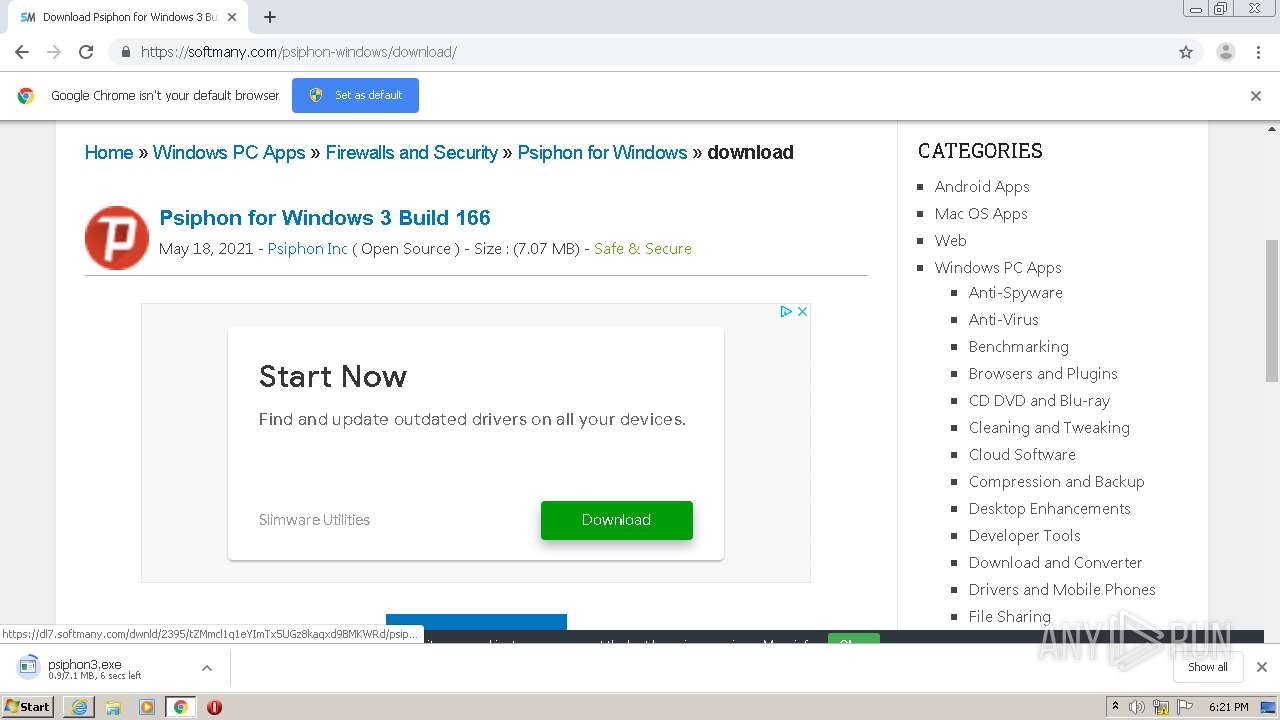
Task: Click the Slimware Utilities advertiser text
Action: [x=314, y=520]
